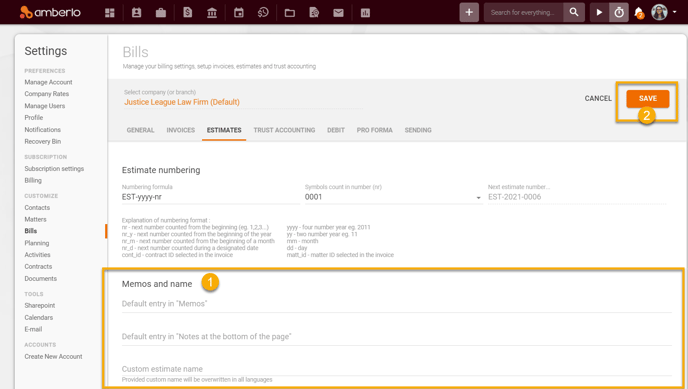Open the Symbols count in number dropdown arrow

pos(478,198)
